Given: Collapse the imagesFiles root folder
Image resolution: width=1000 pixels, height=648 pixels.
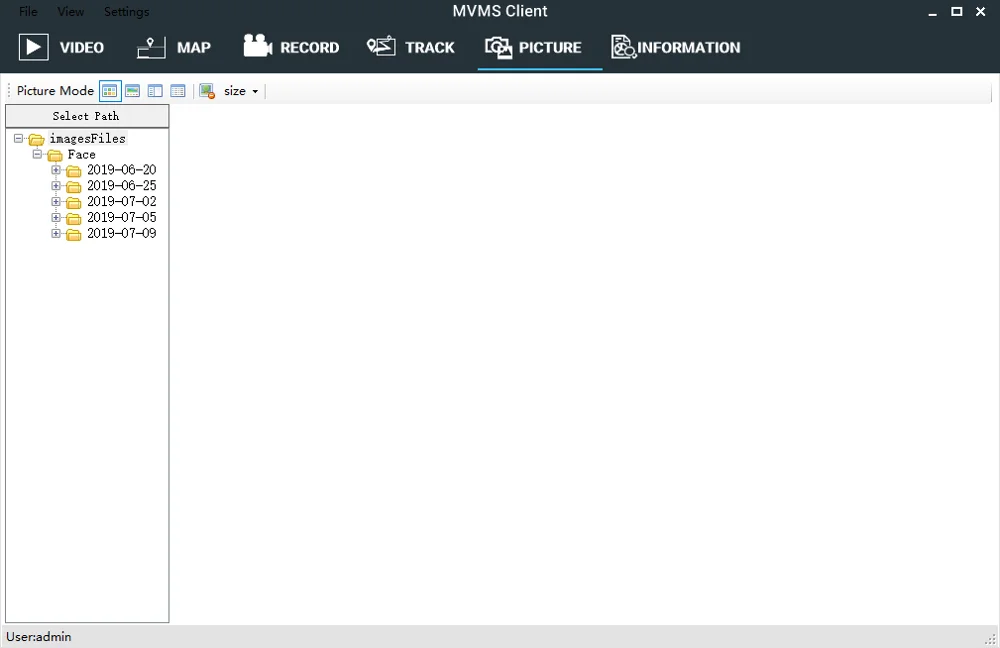Looking at the screenshot, I should pos(18,138).
